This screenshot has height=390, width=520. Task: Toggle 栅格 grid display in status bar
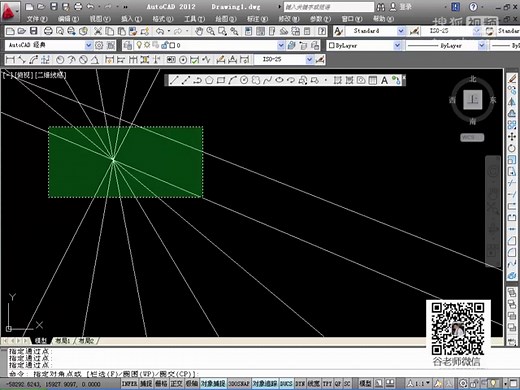pyautogui.click(x=161, y=384)
